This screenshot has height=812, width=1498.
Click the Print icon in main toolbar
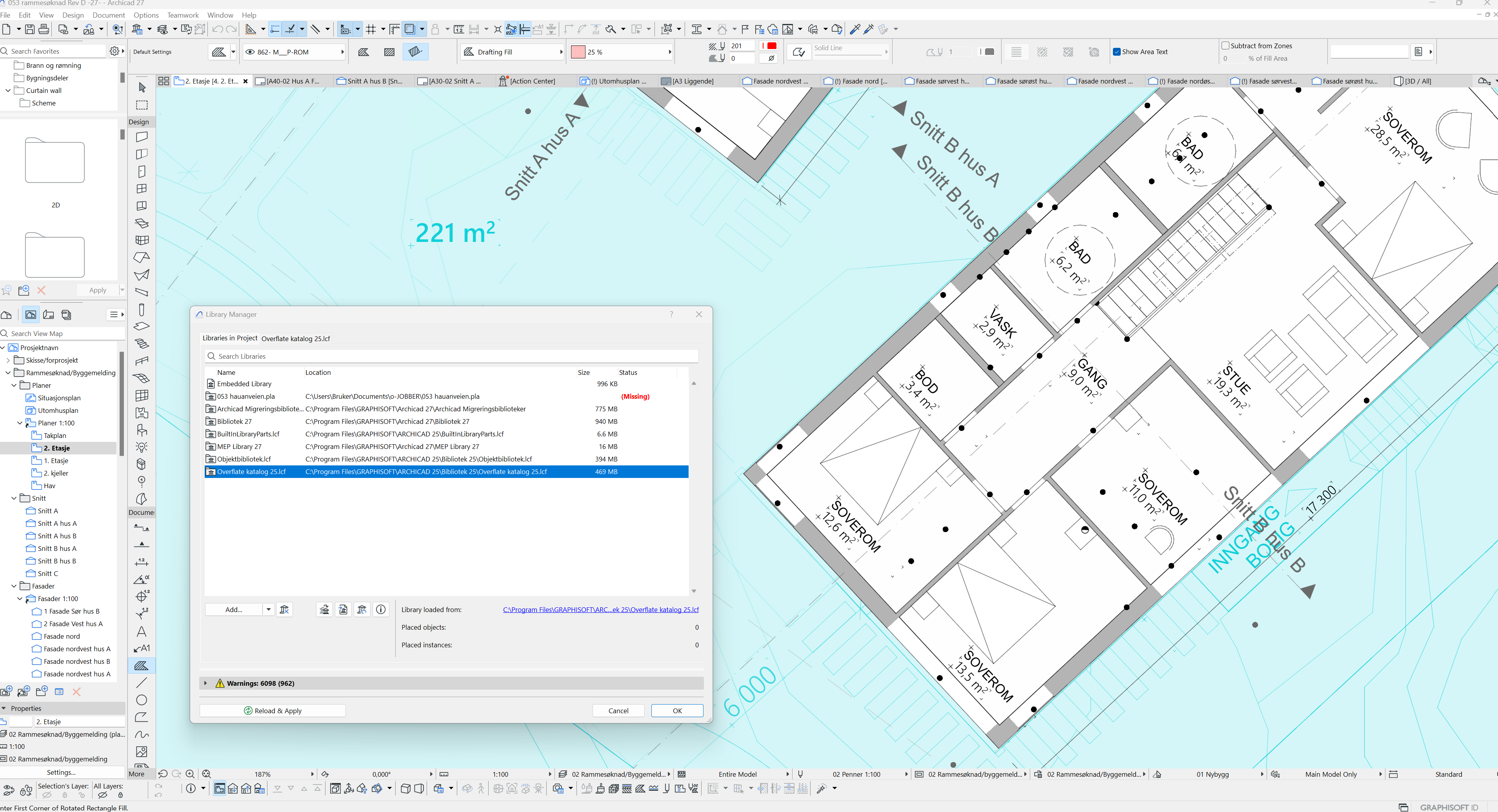44,29
